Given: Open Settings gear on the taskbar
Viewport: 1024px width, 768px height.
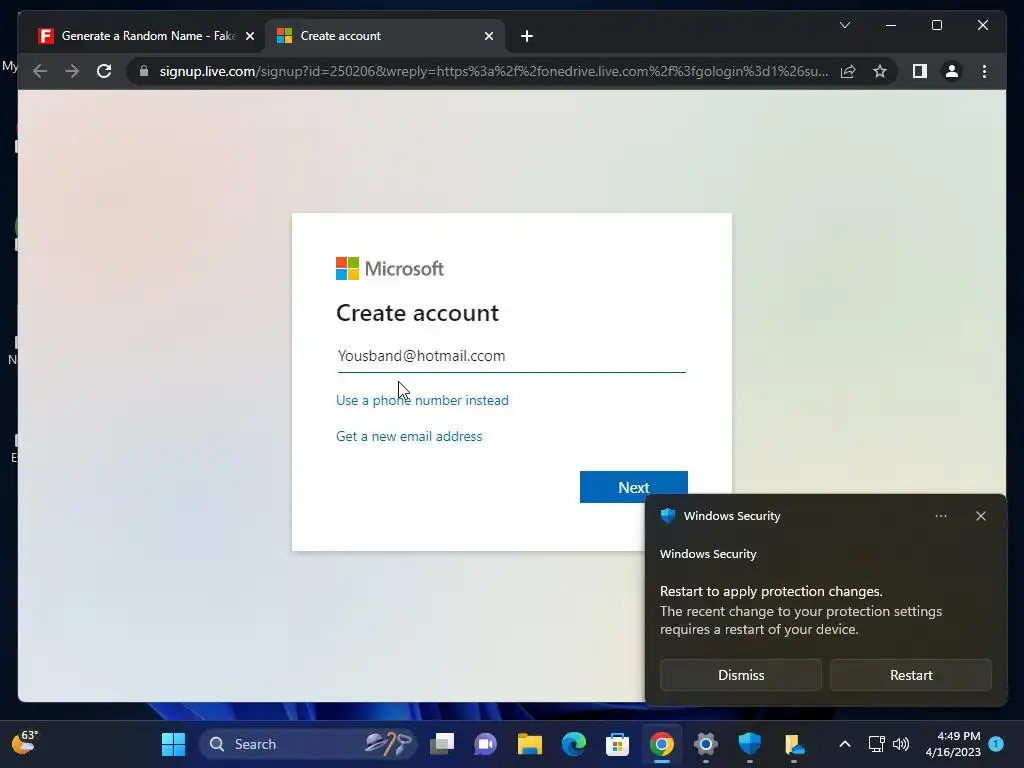Looking at the screenshot, I should click(x=705, y=744).
